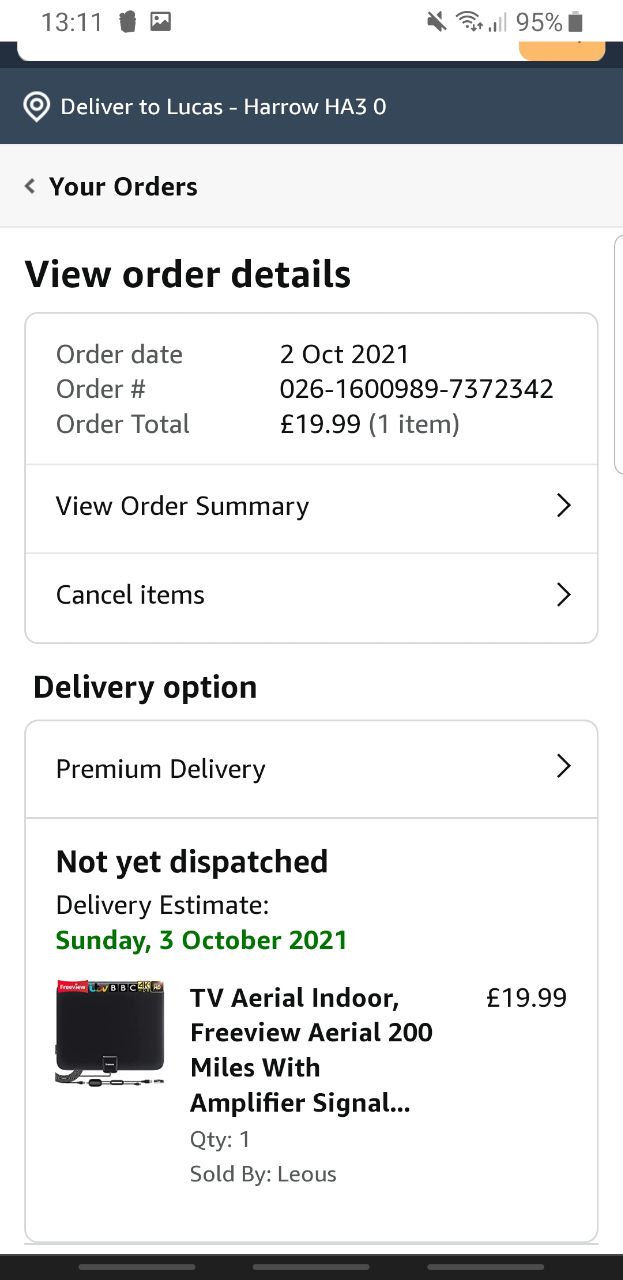The height and width of the screenshot is (1280, 623).
Task: Choose the Cancel items entry
Action: (x=130, y=595)
